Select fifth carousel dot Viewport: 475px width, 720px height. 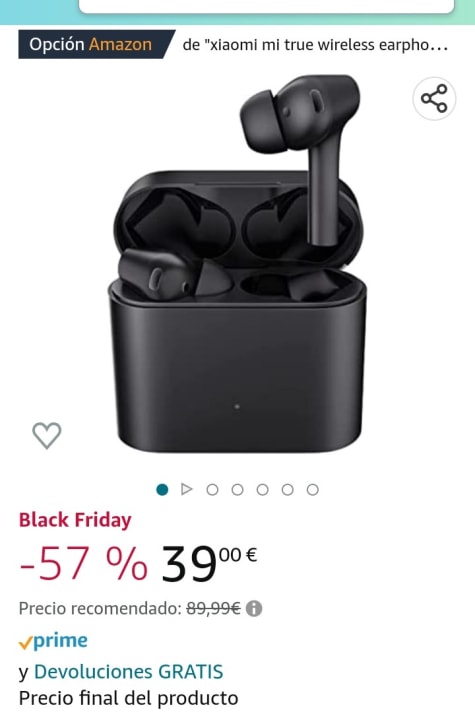[x=262, y=489]
